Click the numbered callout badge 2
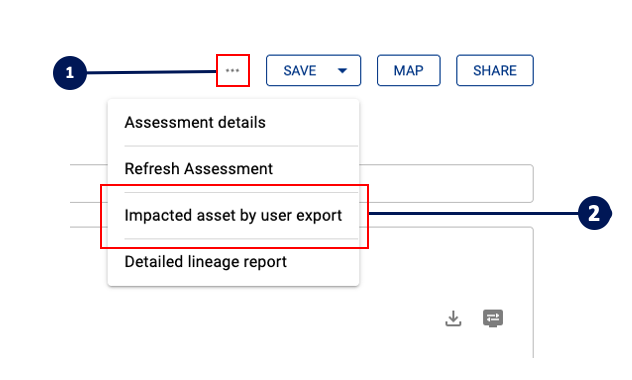The image size is (632, 380). (x=595, y=213)
